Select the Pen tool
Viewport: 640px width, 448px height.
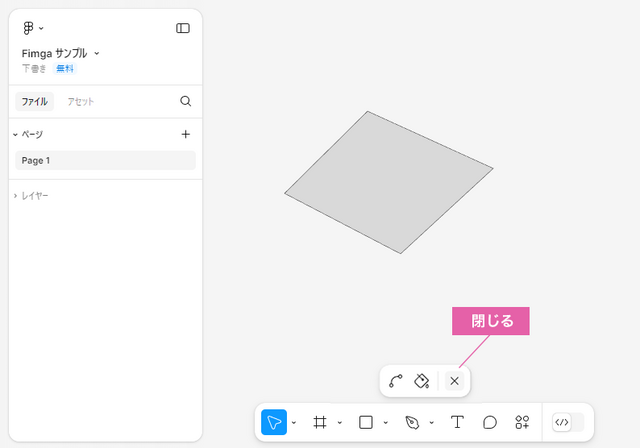coord(412,422)
